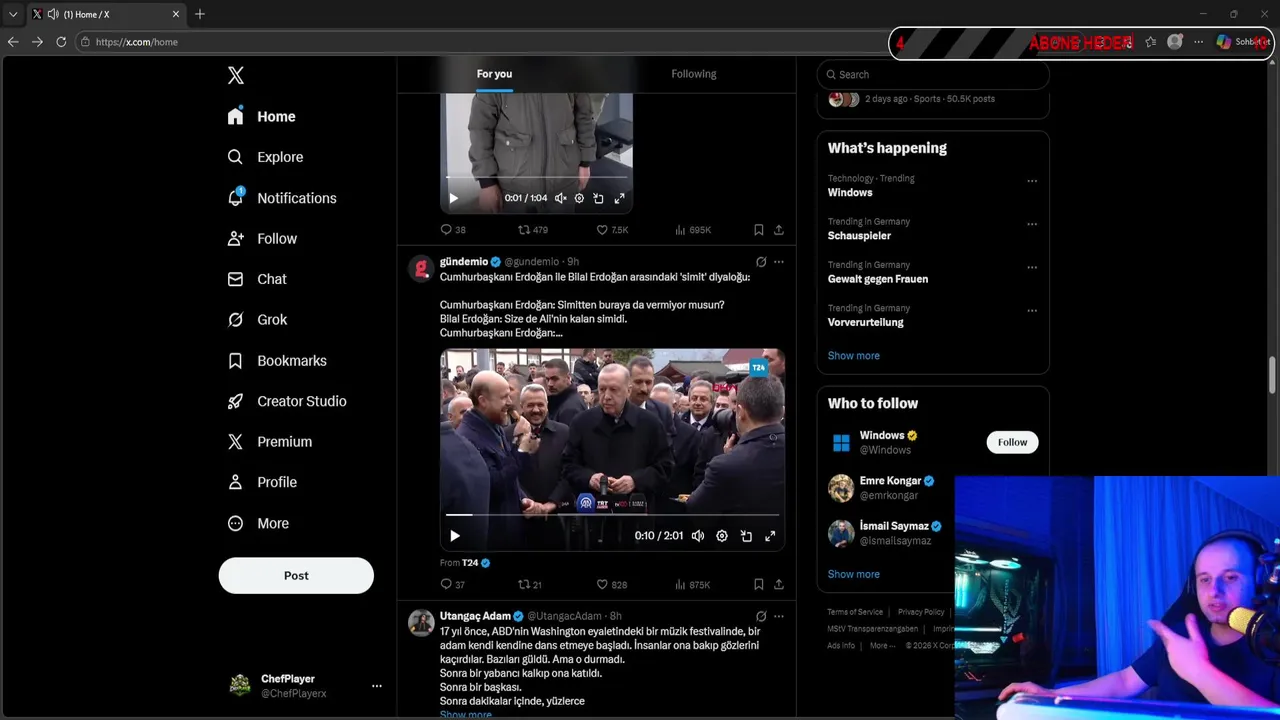The height and width of the screenshot is (720, 1280).
Task: Click the Post button
Action: (x=296, y=575)
